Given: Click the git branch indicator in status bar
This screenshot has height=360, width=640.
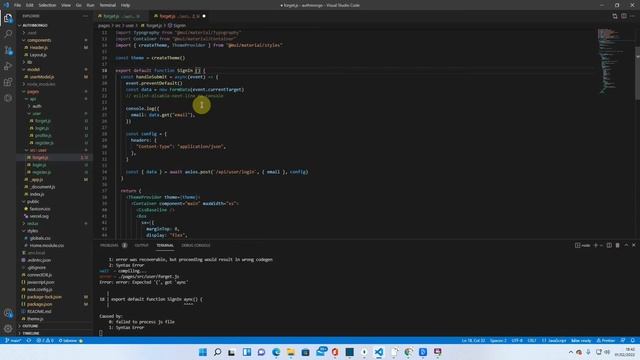Looking at the screenshot, I should click(x=13, y=340).
